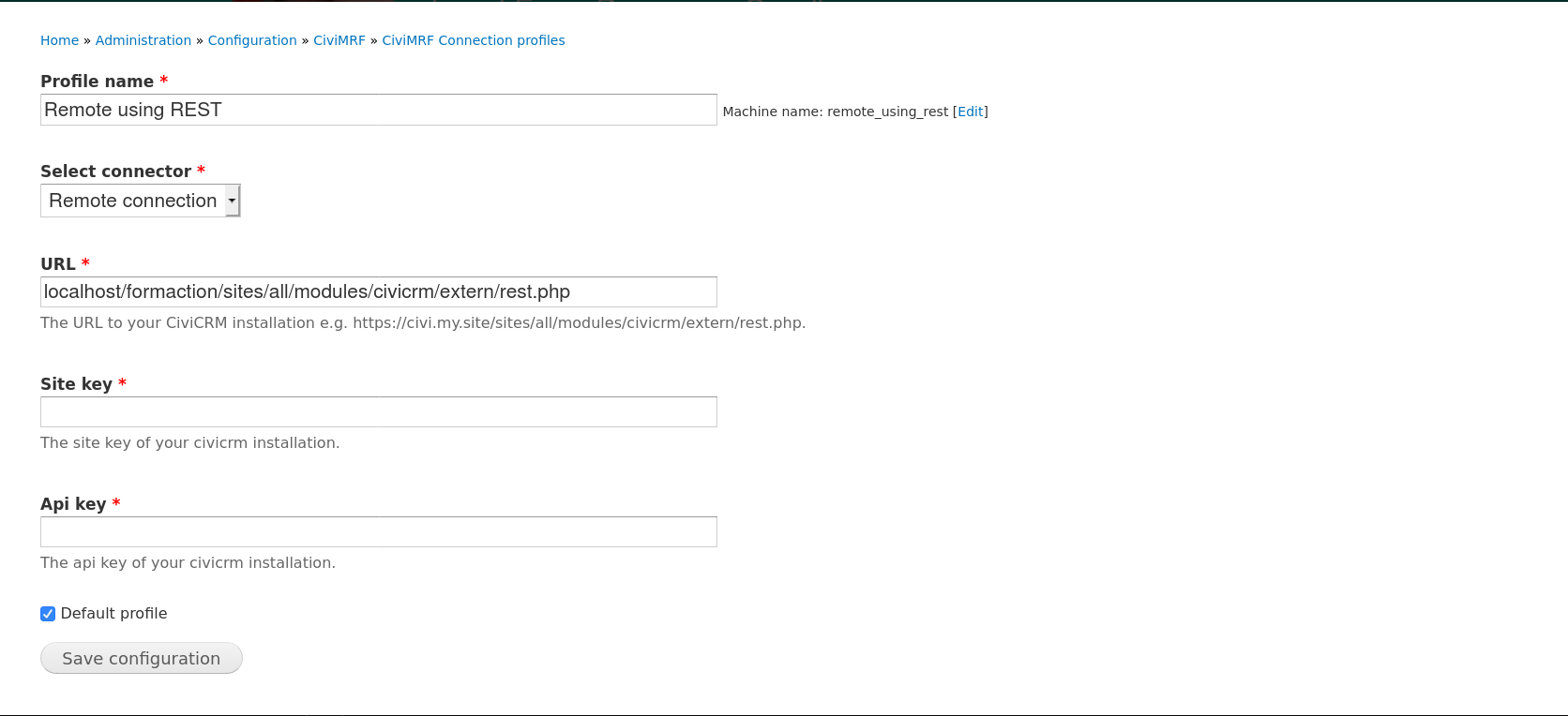Navigate to the Configuration breadcrumb link
Image resolution: width=1568 pixels, height=716 pixels.
click(x=251, y=40)
